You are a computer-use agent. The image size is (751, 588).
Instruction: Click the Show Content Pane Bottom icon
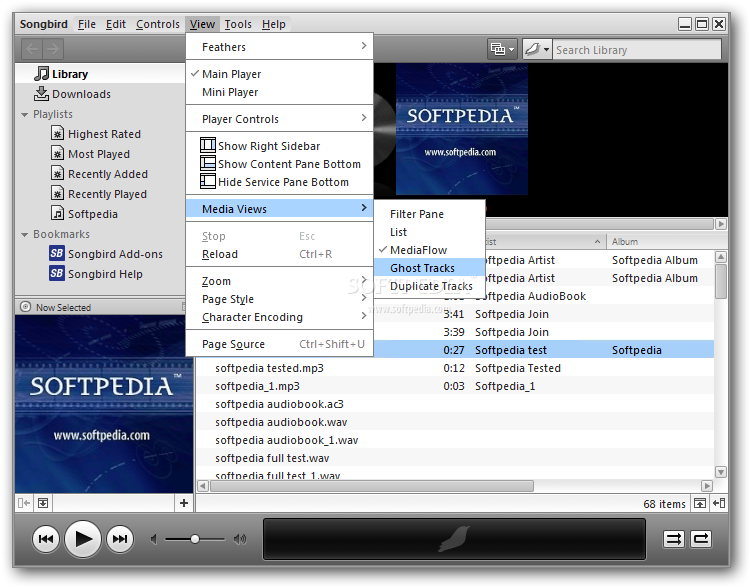tap(208, 164)
